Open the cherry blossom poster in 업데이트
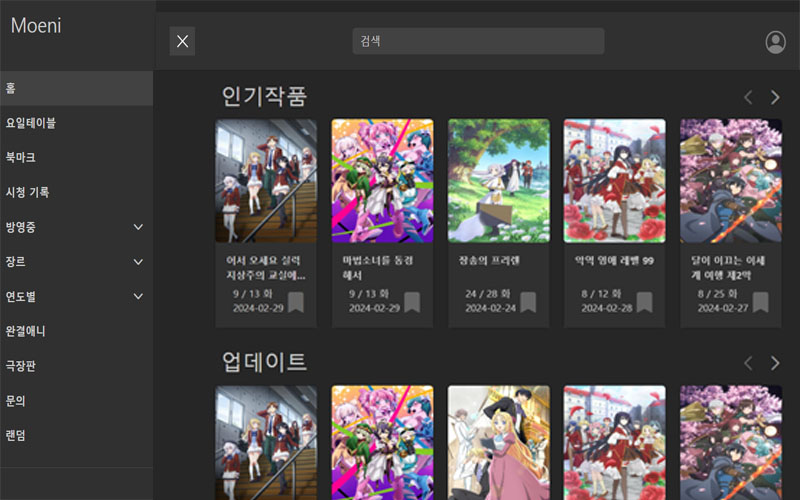This screenshot has width=800, height=500. (731, 442)
